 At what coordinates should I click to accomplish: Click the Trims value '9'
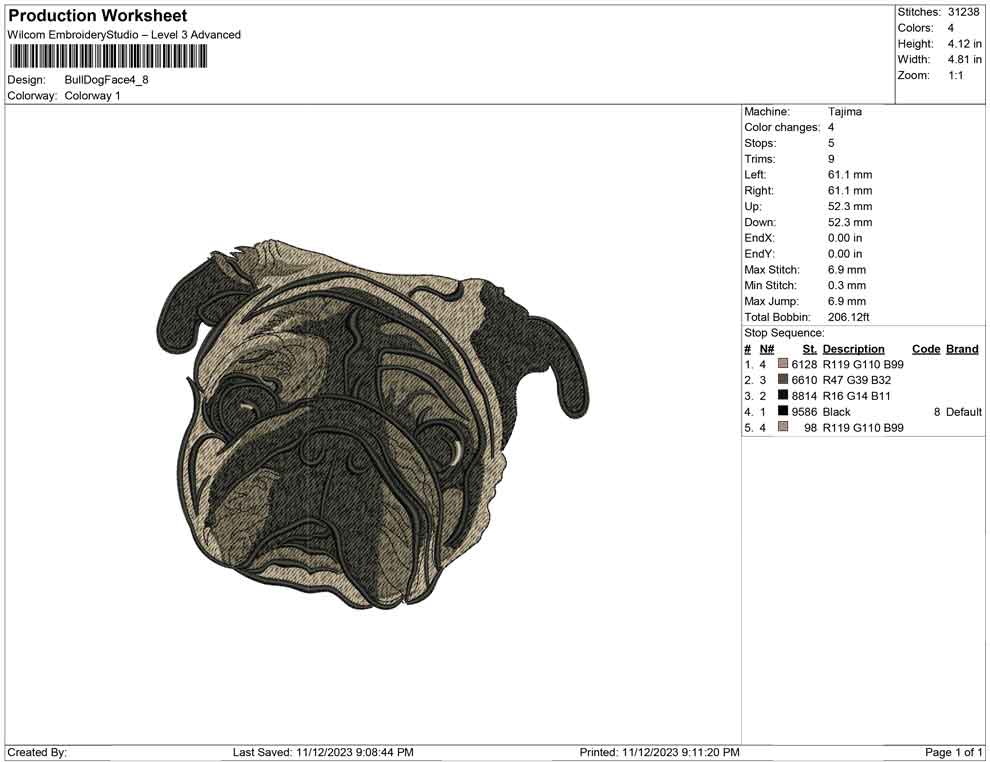[x=831, y=159]
